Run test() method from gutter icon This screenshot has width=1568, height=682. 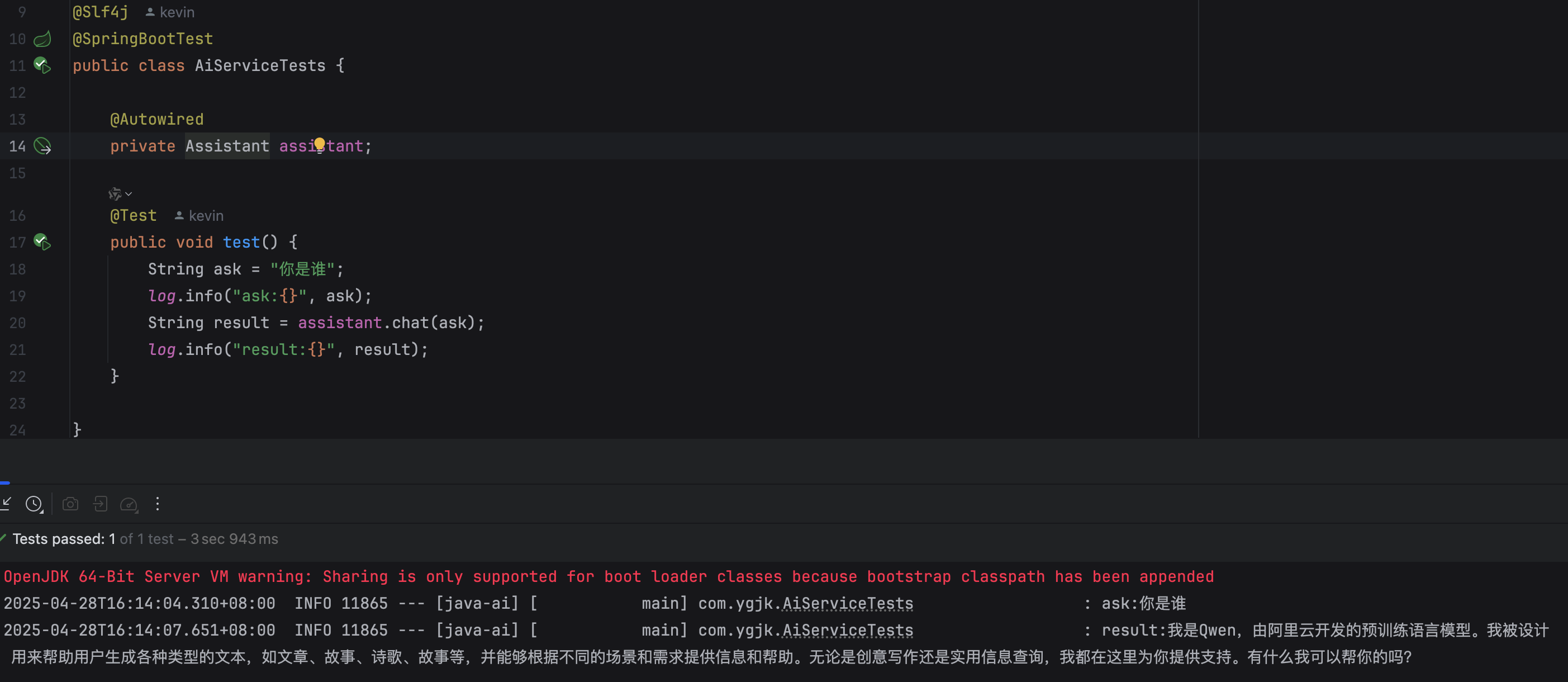42,241
